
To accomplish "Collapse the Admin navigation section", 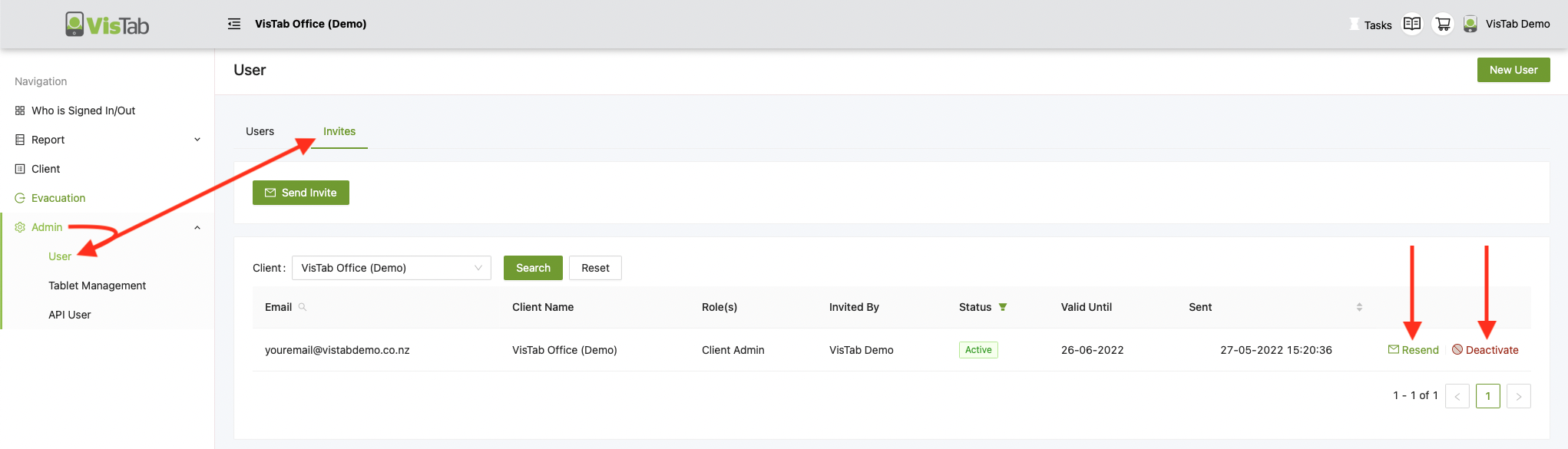I will (197, 227).
